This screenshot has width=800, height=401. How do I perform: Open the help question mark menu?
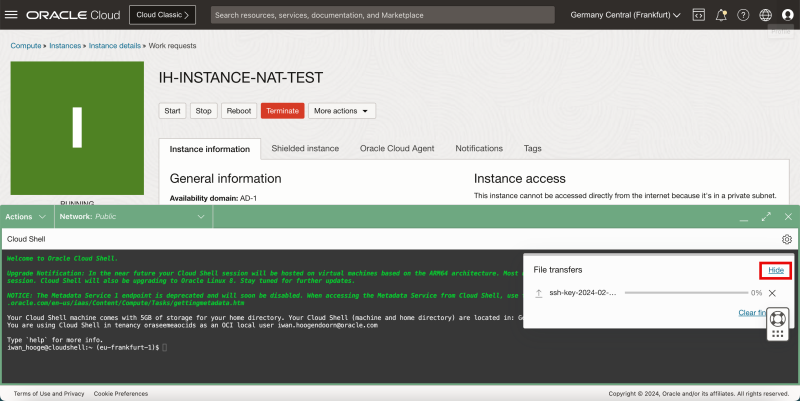coord(743,15)
